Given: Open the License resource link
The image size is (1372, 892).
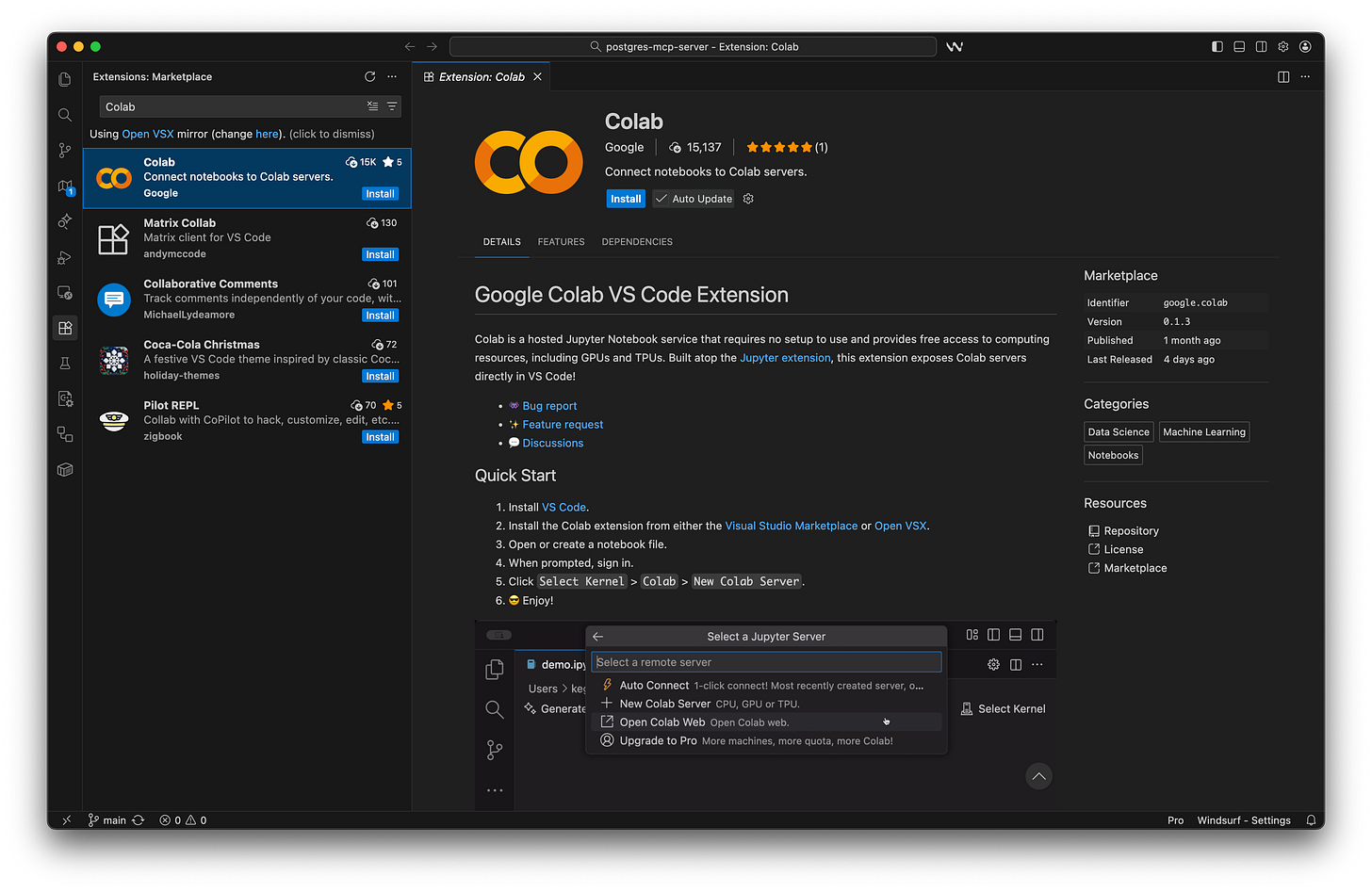Looking at the screenshot, I should click(x=1123, y=549).
